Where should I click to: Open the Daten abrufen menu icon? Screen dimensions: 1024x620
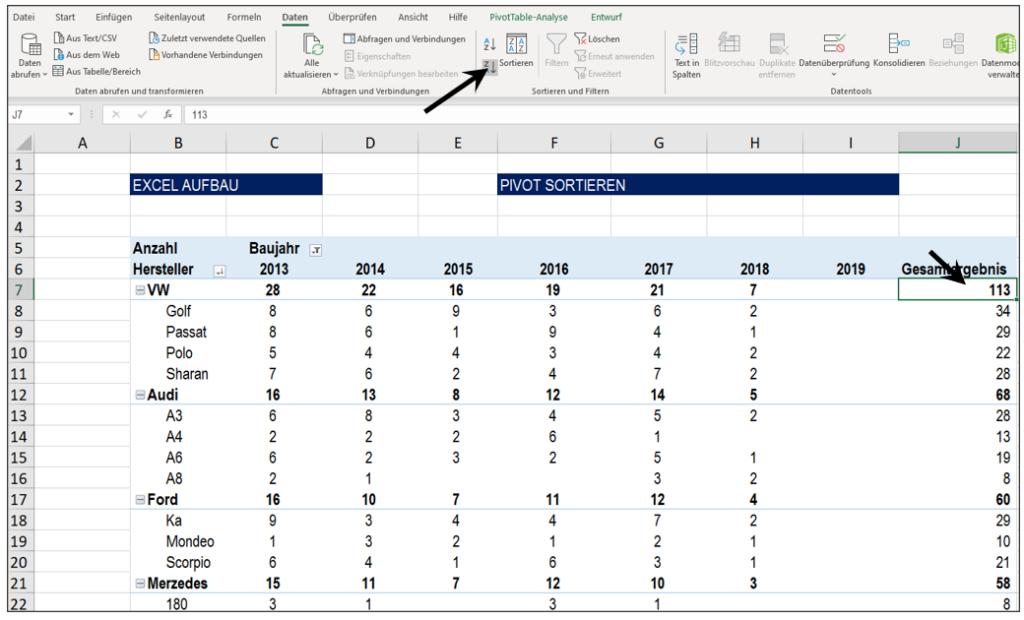[x=30, y=44]
